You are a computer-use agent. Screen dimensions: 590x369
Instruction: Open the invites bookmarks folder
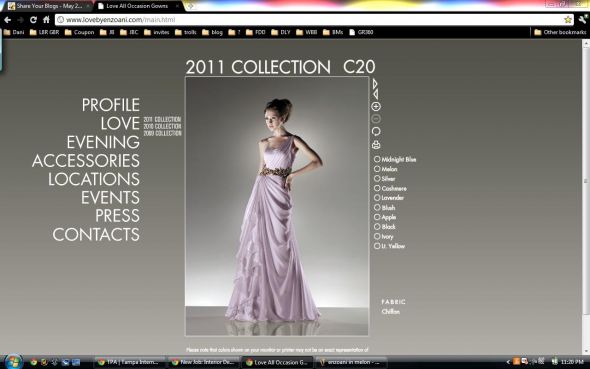pos(157,32)
